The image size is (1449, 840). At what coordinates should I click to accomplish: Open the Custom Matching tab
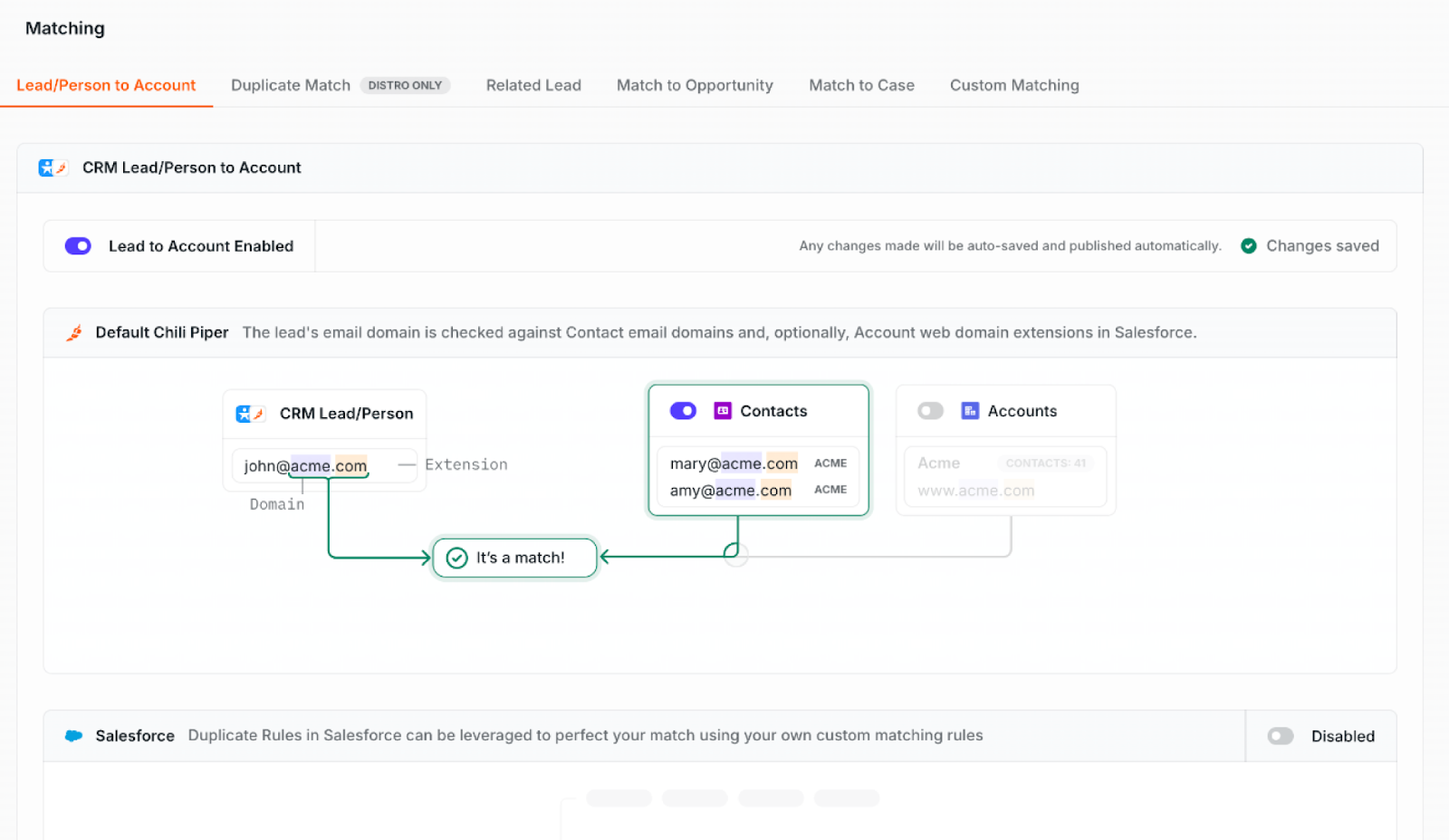1014,85
